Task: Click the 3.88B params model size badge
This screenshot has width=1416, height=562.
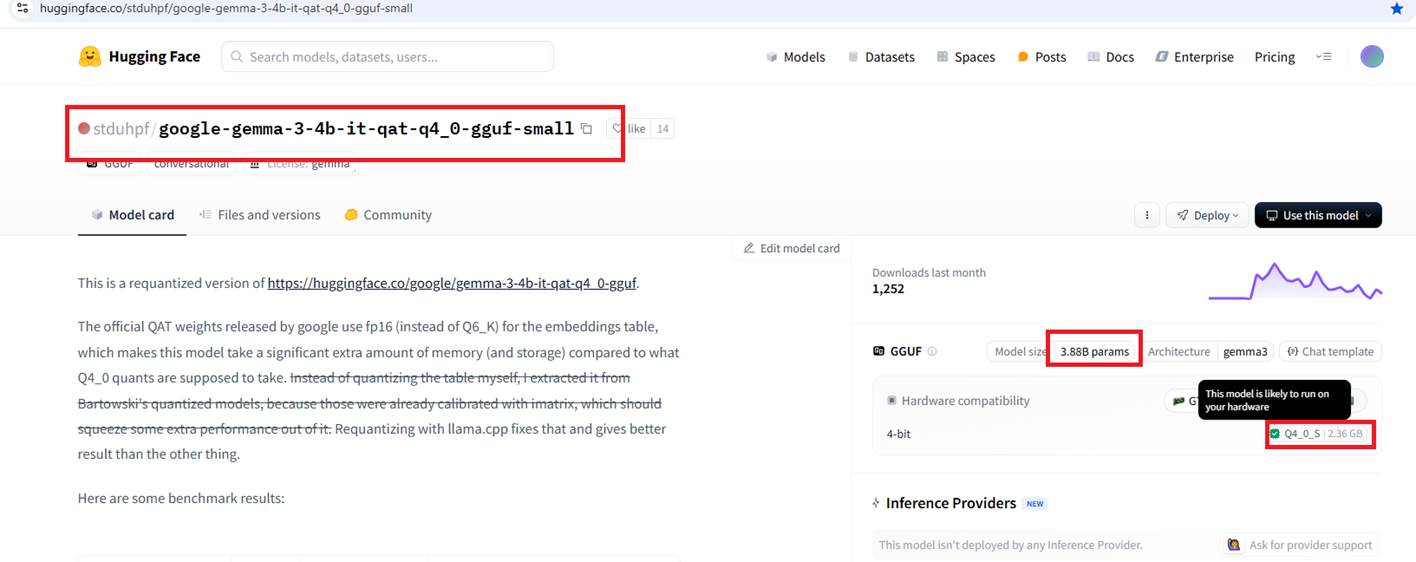Action: point(1095,352)
